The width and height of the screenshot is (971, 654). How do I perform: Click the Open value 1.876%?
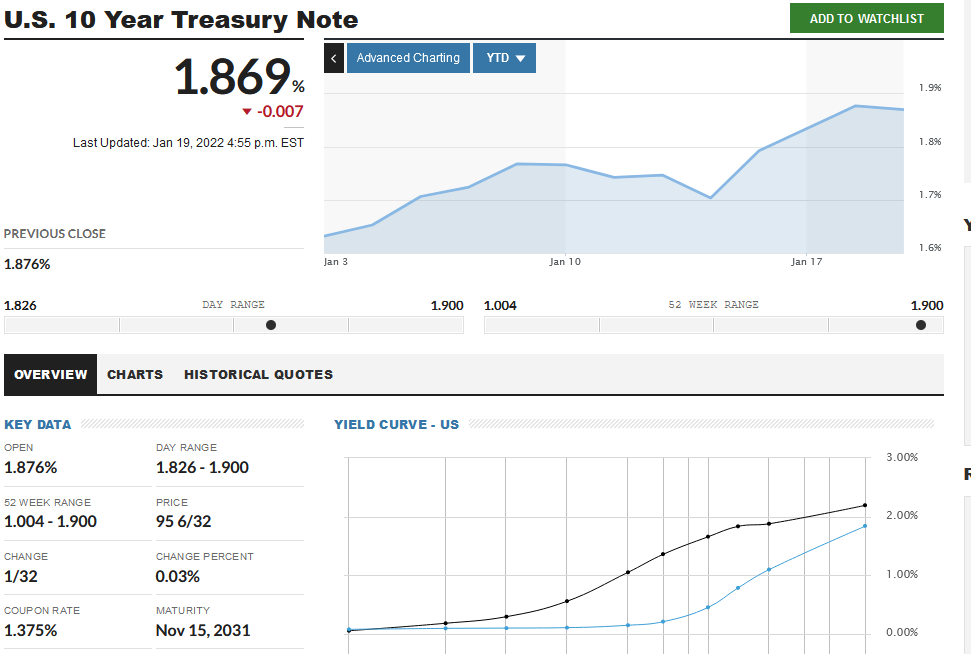tap(30, 468)
